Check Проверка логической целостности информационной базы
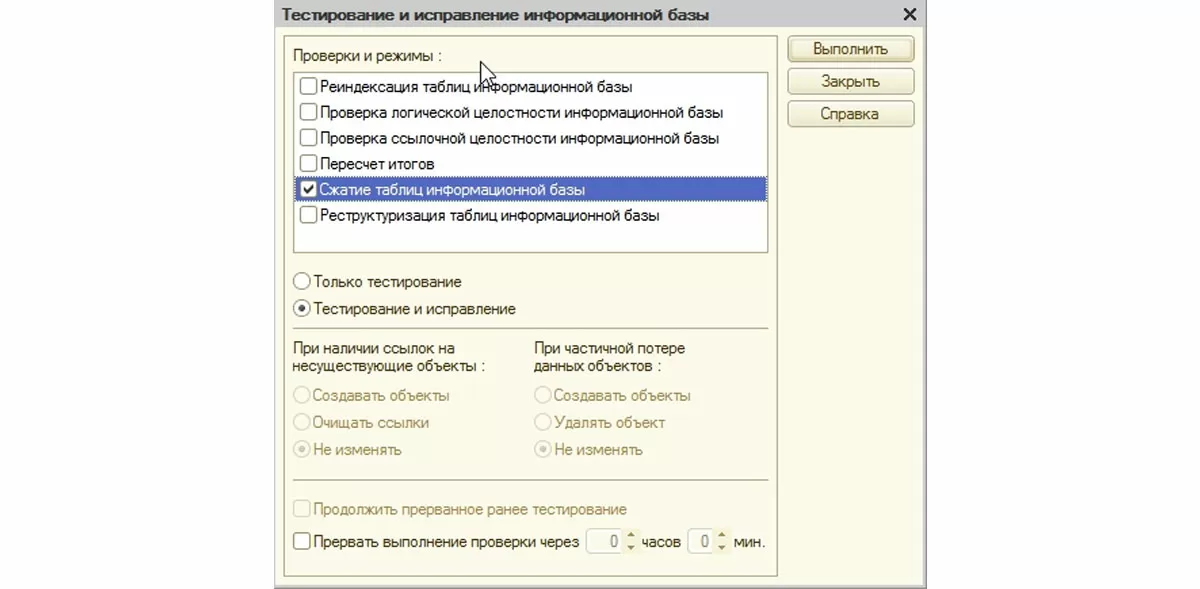Viewport: 1200px width, 589px height. click(x=309, y=113)
